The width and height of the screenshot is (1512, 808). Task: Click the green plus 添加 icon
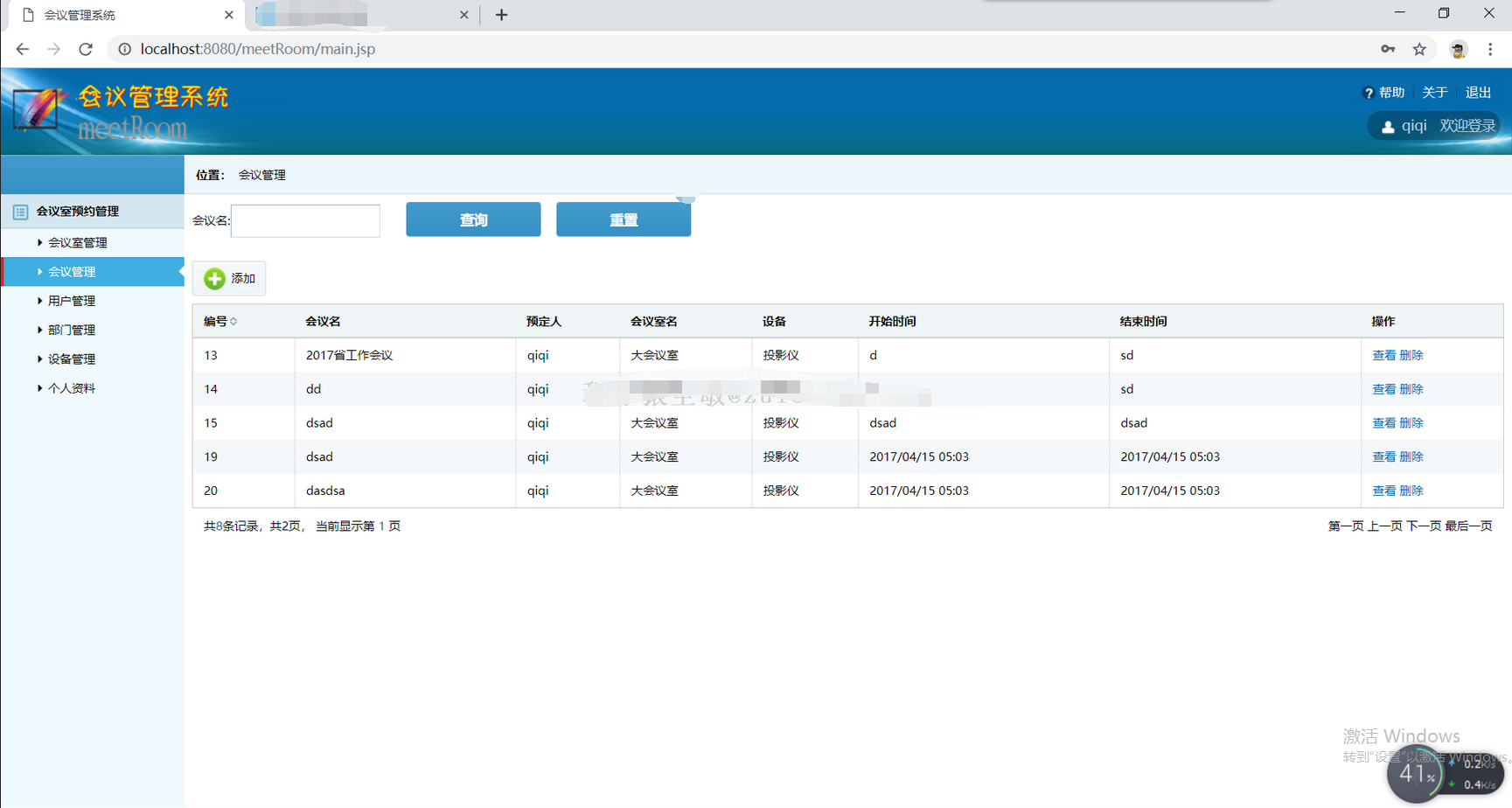point(214,278)
